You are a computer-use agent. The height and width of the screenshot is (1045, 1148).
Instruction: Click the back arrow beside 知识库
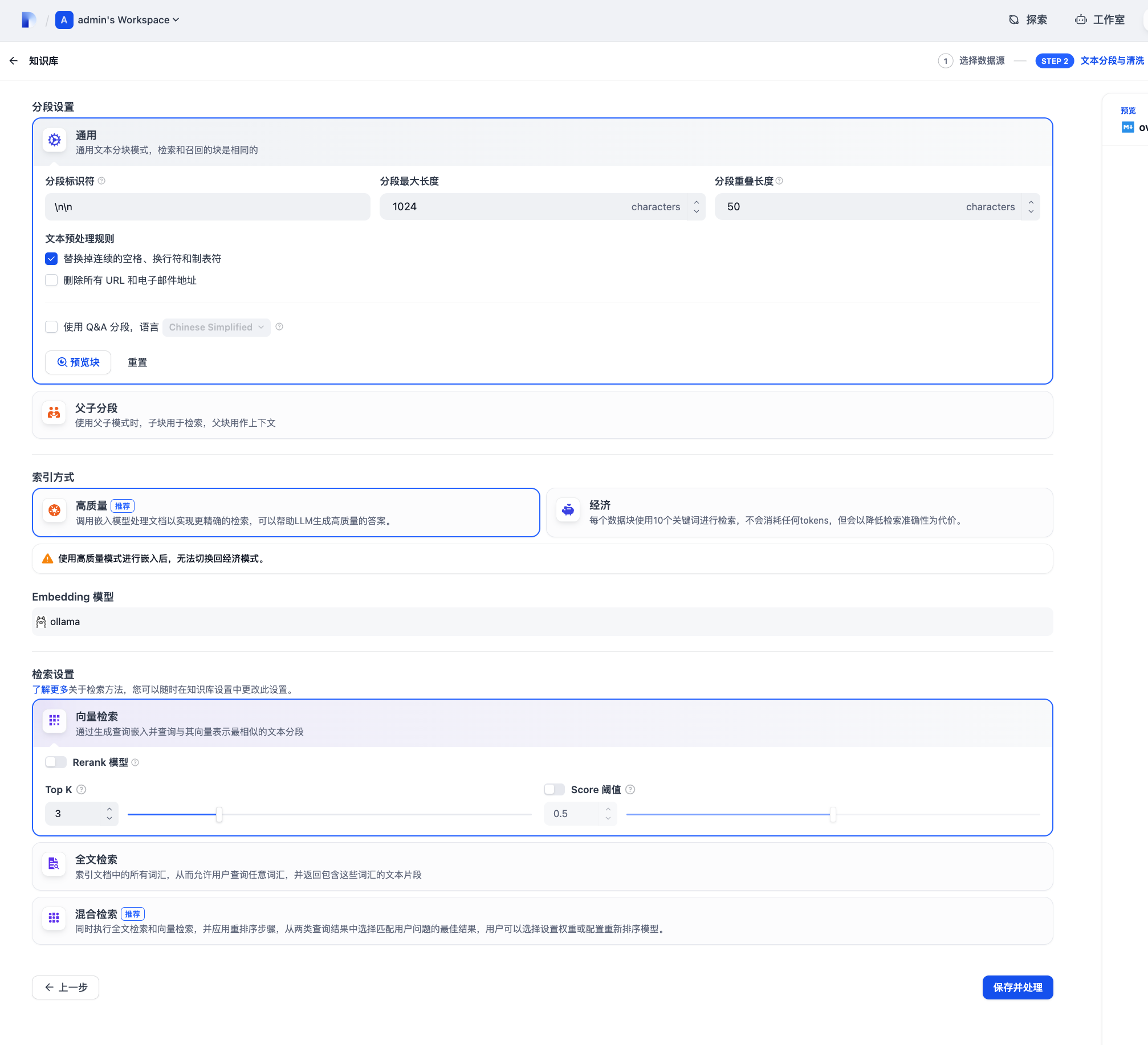click(14, 61)
